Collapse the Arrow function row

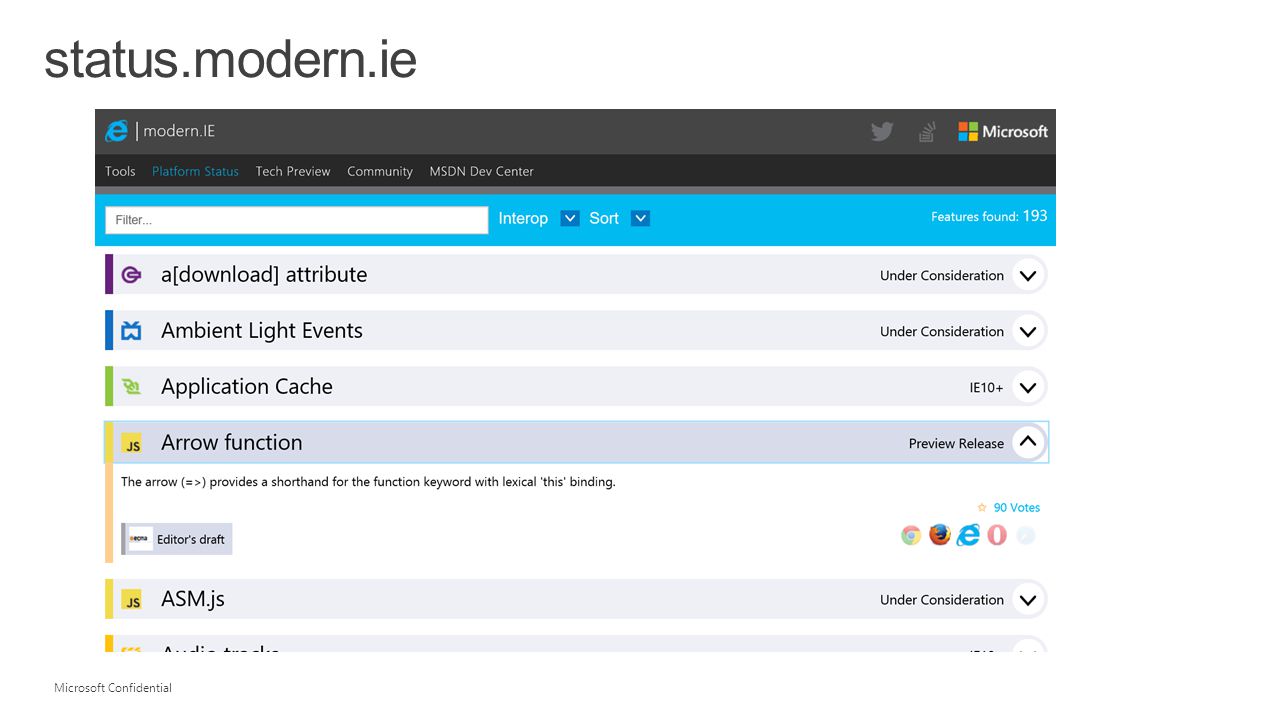tap(1028, 442)
